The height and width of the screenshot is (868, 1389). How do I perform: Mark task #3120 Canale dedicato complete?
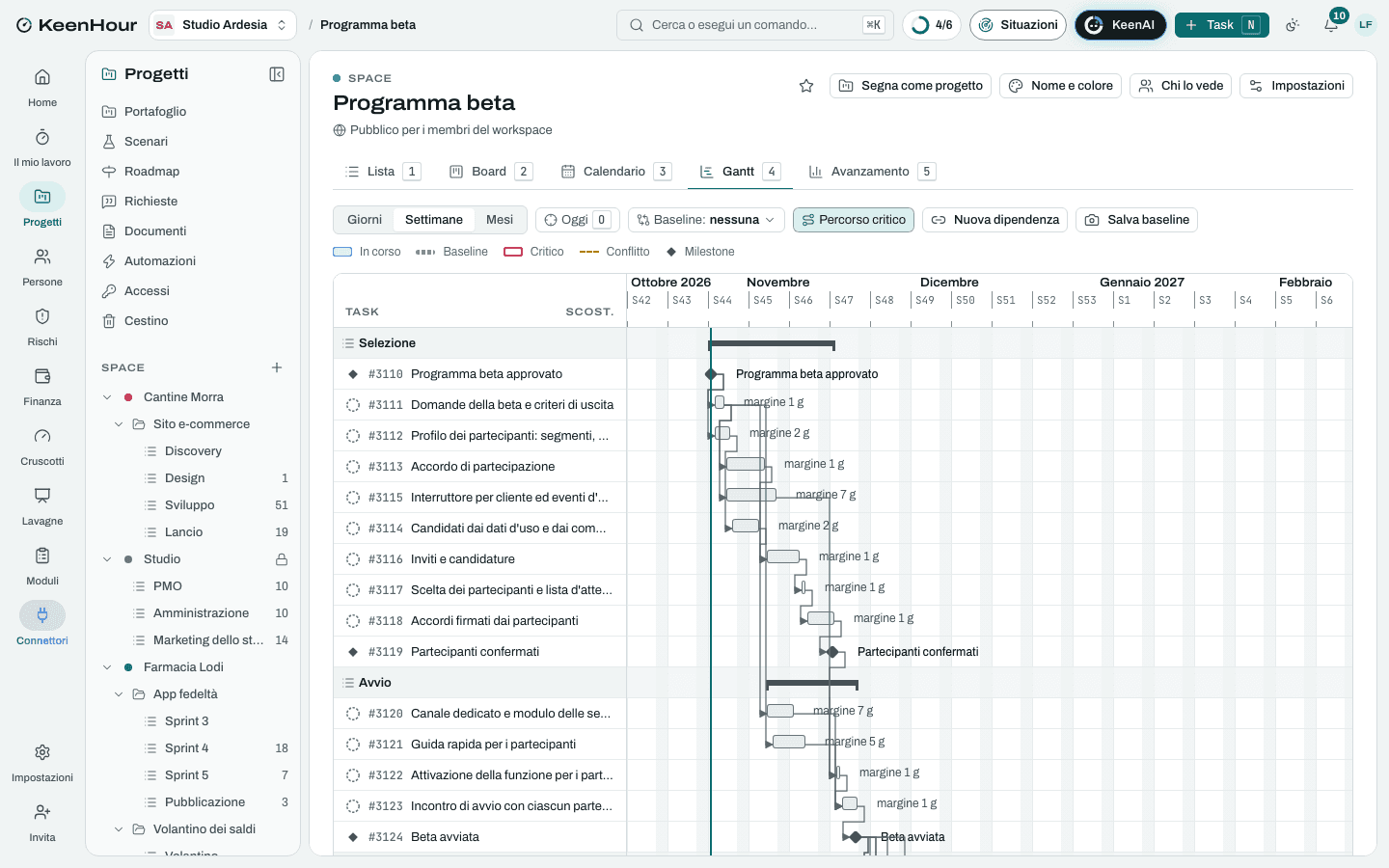click(353, 714)
